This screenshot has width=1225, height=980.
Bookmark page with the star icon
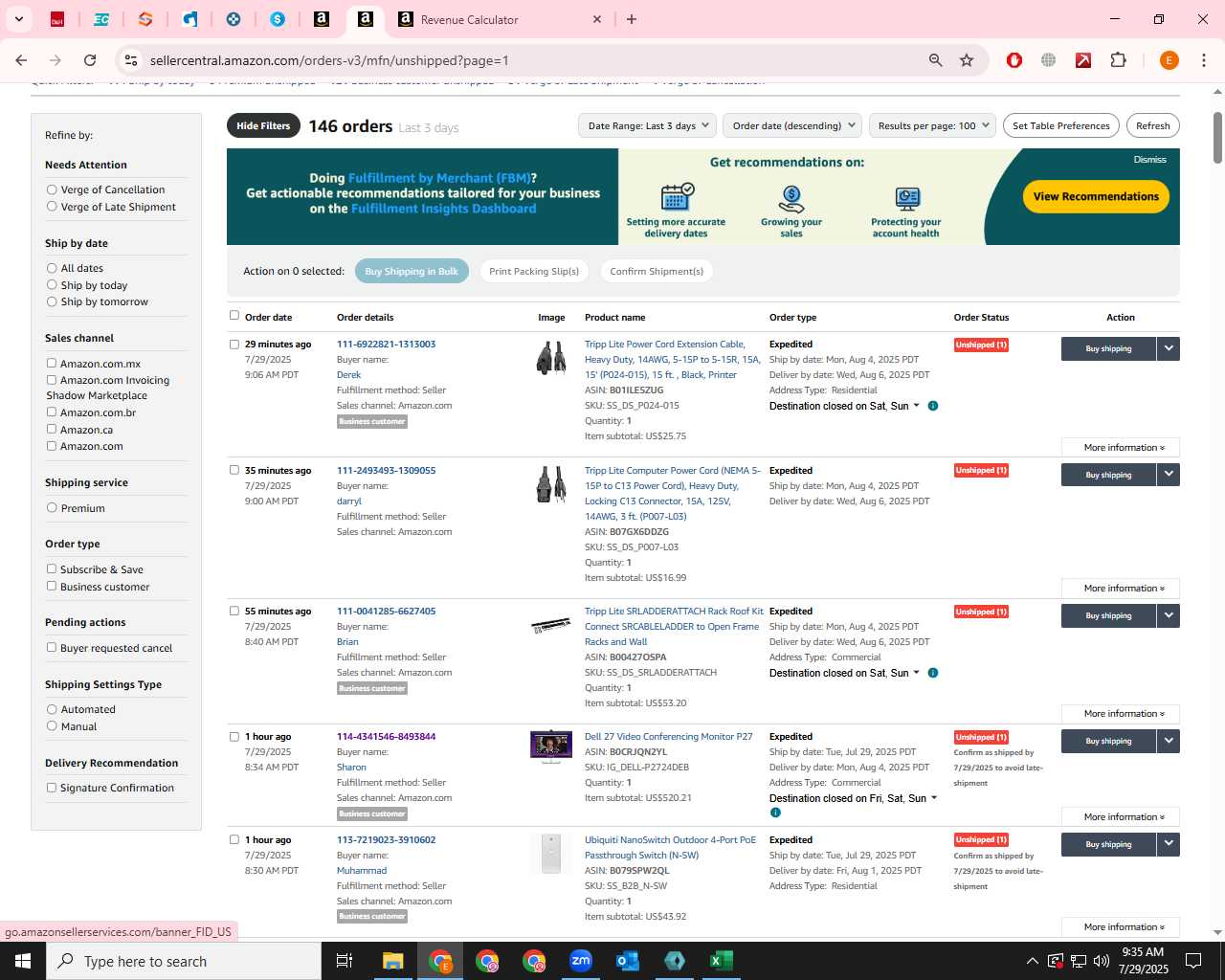pyautogui.click(x=967, y=60)
